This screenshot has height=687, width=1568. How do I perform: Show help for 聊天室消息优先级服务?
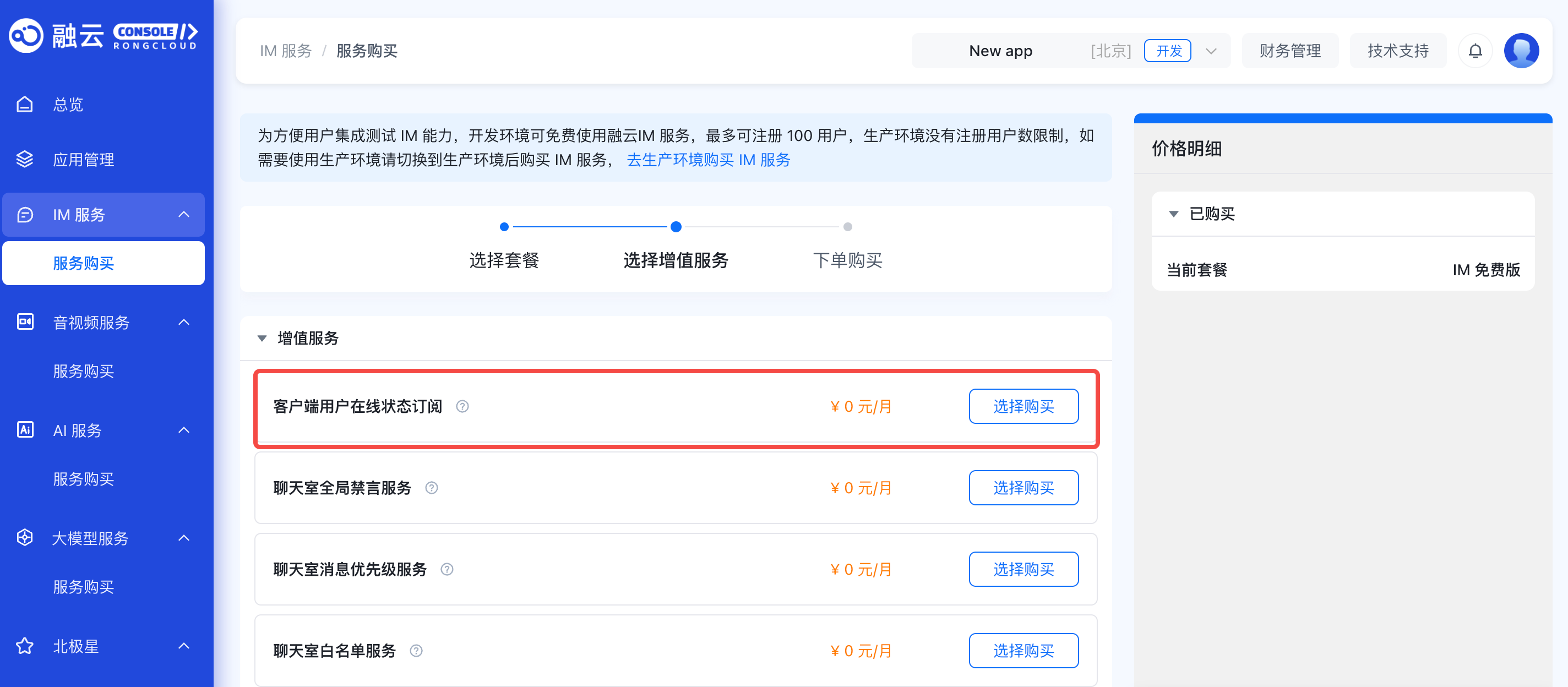coord(447,570)
